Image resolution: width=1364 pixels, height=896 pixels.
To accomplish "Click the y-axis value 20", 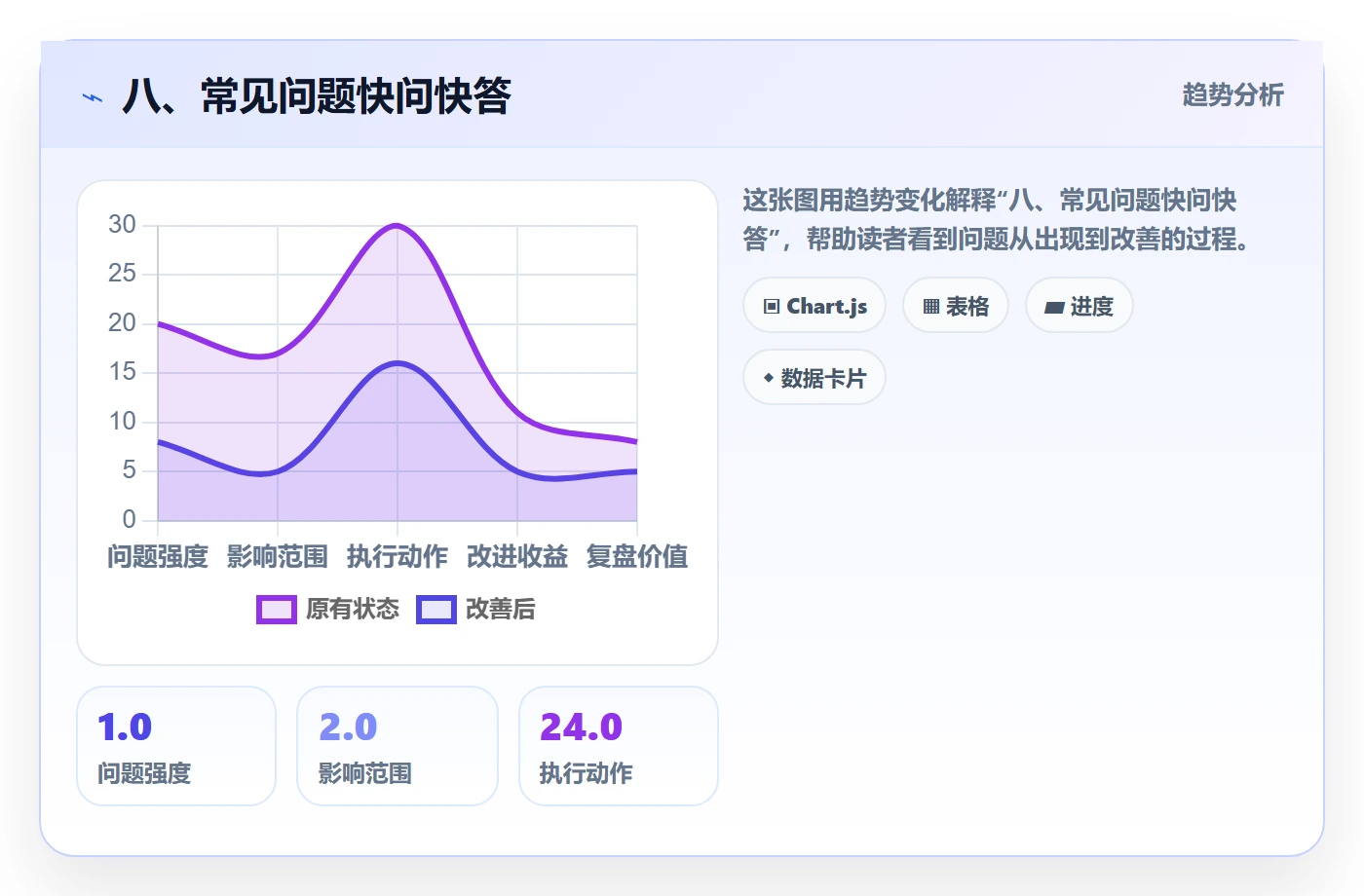I will [x=122, y=323].
